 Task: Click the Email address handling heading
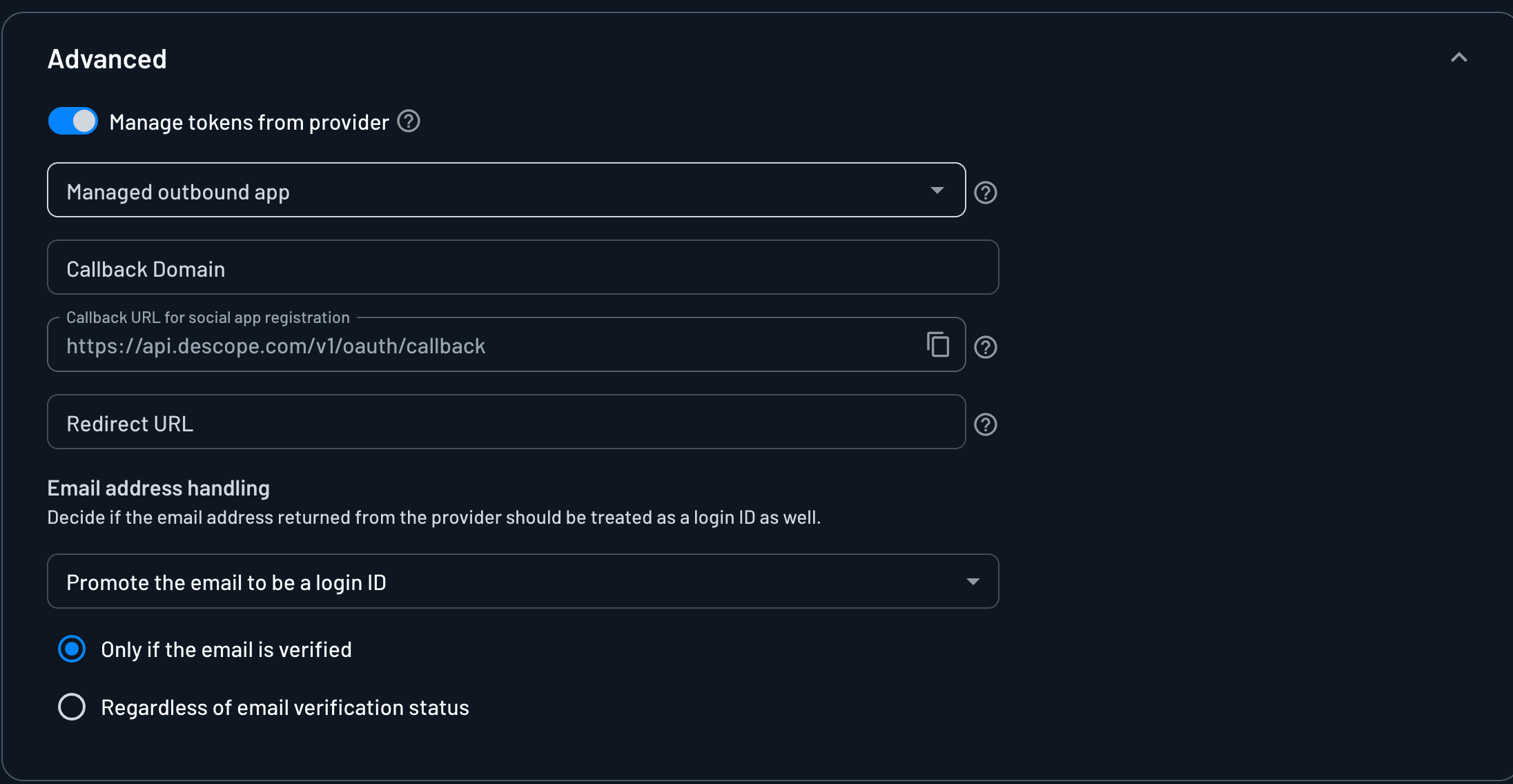pyautogui.click(x=158, y=489)
